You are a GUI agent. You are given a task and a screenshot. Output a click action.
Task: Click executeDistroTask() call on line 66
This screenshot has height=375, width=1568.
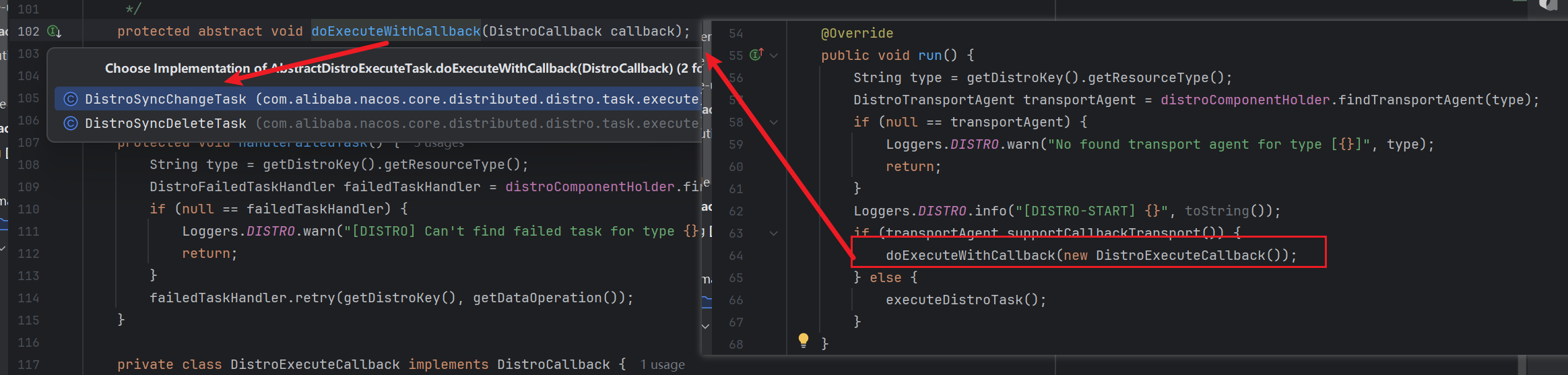point(965,300)
